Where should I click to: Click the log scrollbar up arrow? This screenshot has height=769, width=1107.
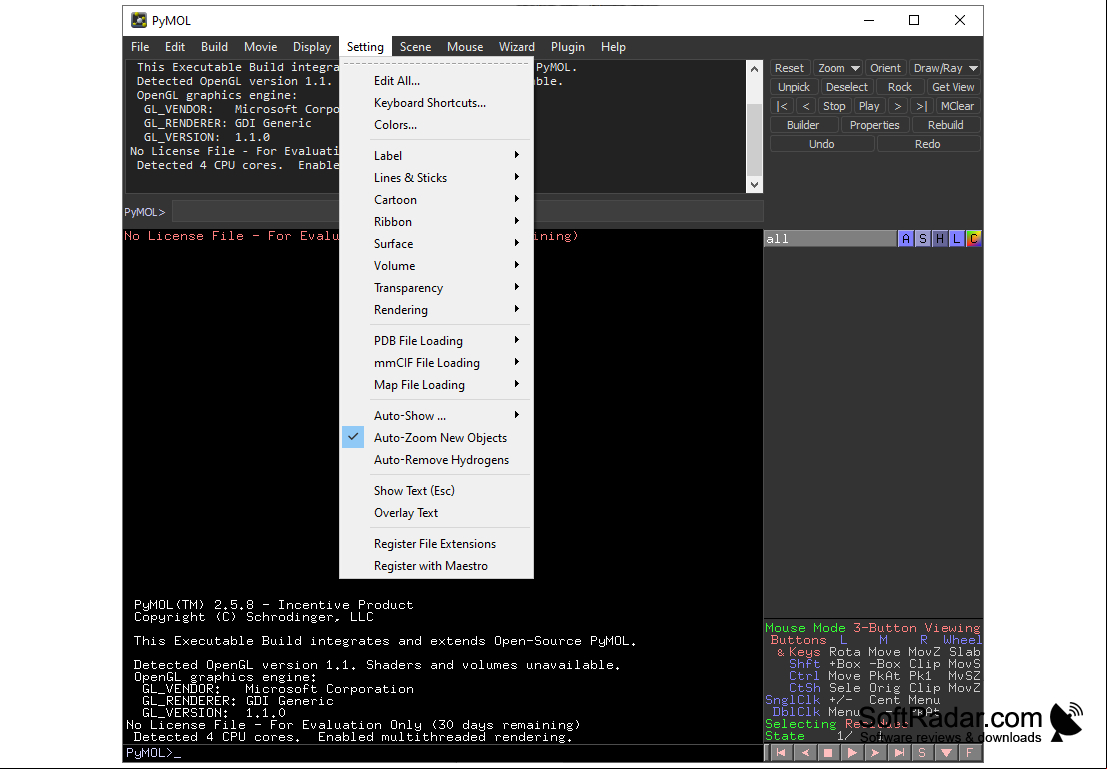(754, 68)
